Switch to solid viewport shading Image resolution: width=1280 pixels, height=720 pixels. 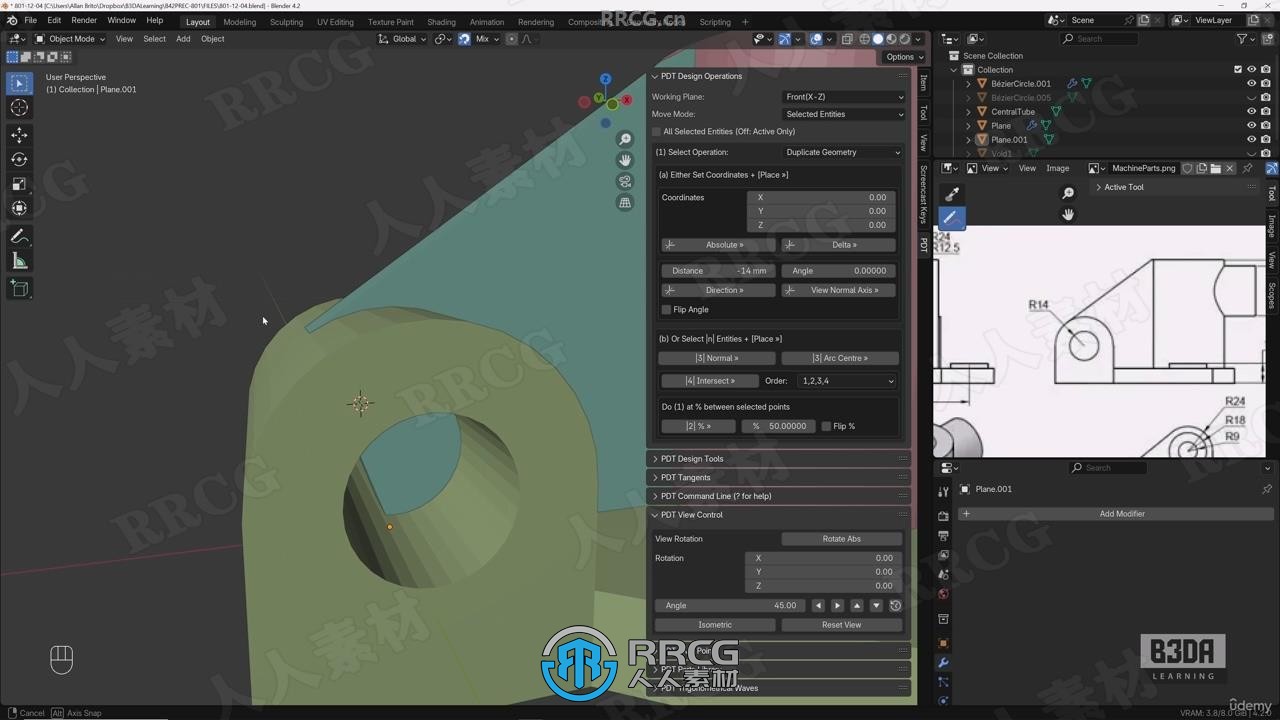point(878,39)
